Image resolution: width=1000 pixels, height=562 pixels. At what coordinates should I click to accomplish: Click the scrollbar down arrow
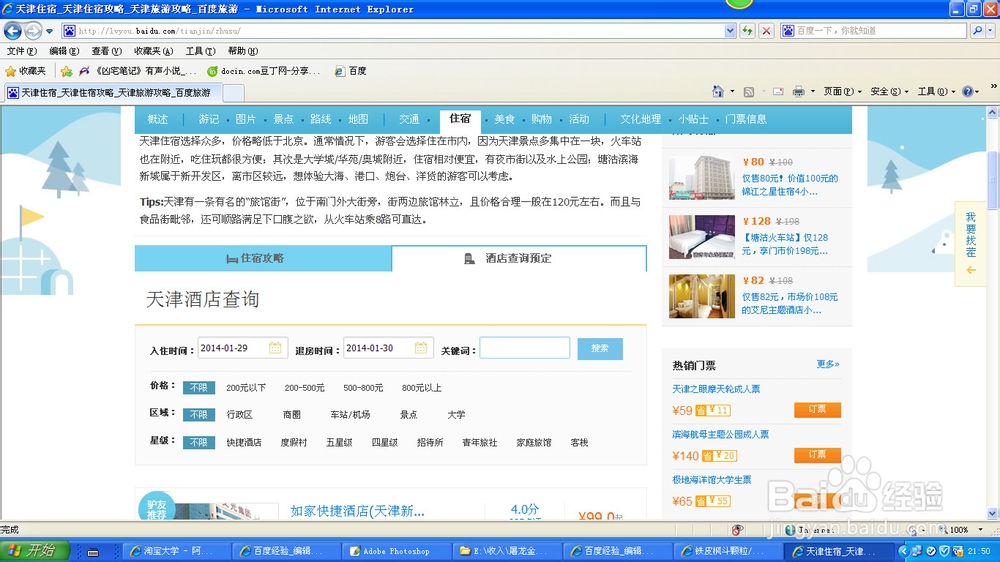click(992, 514)
